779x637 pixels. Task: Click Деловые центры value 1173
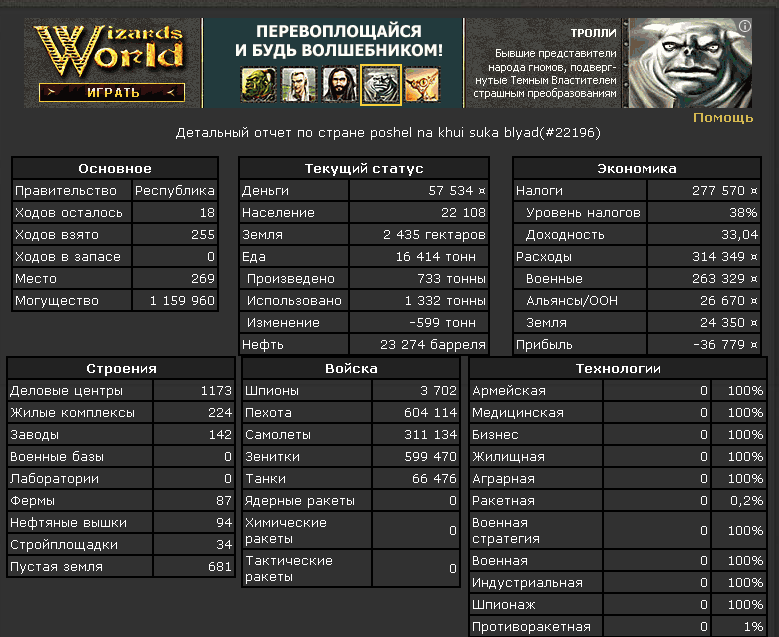click(216, 391)
